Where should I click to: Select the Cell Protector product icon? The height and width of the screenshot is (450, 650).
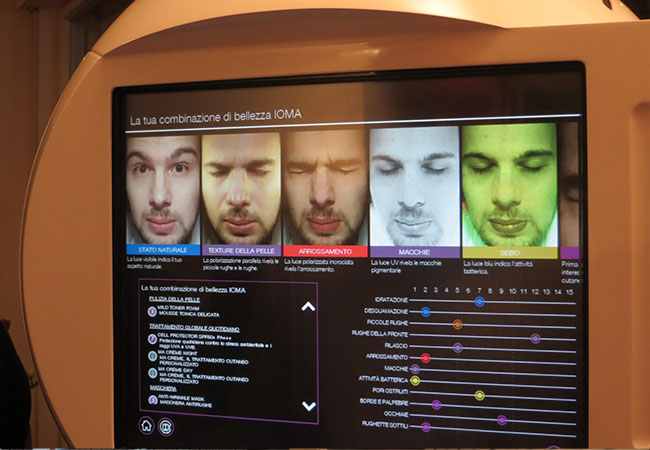click(x=152, y=340)
